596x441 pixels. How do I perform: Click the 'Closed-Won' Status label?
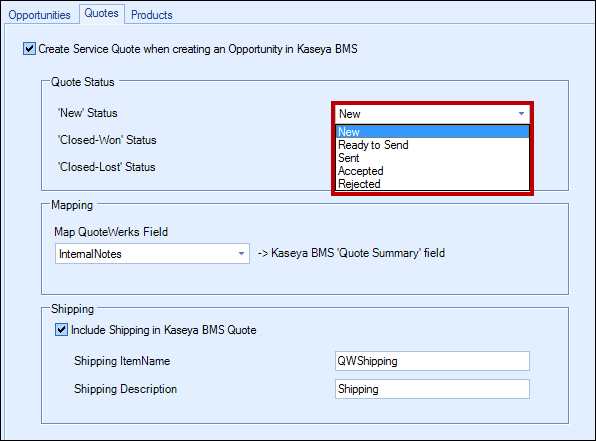coord(107,140)
